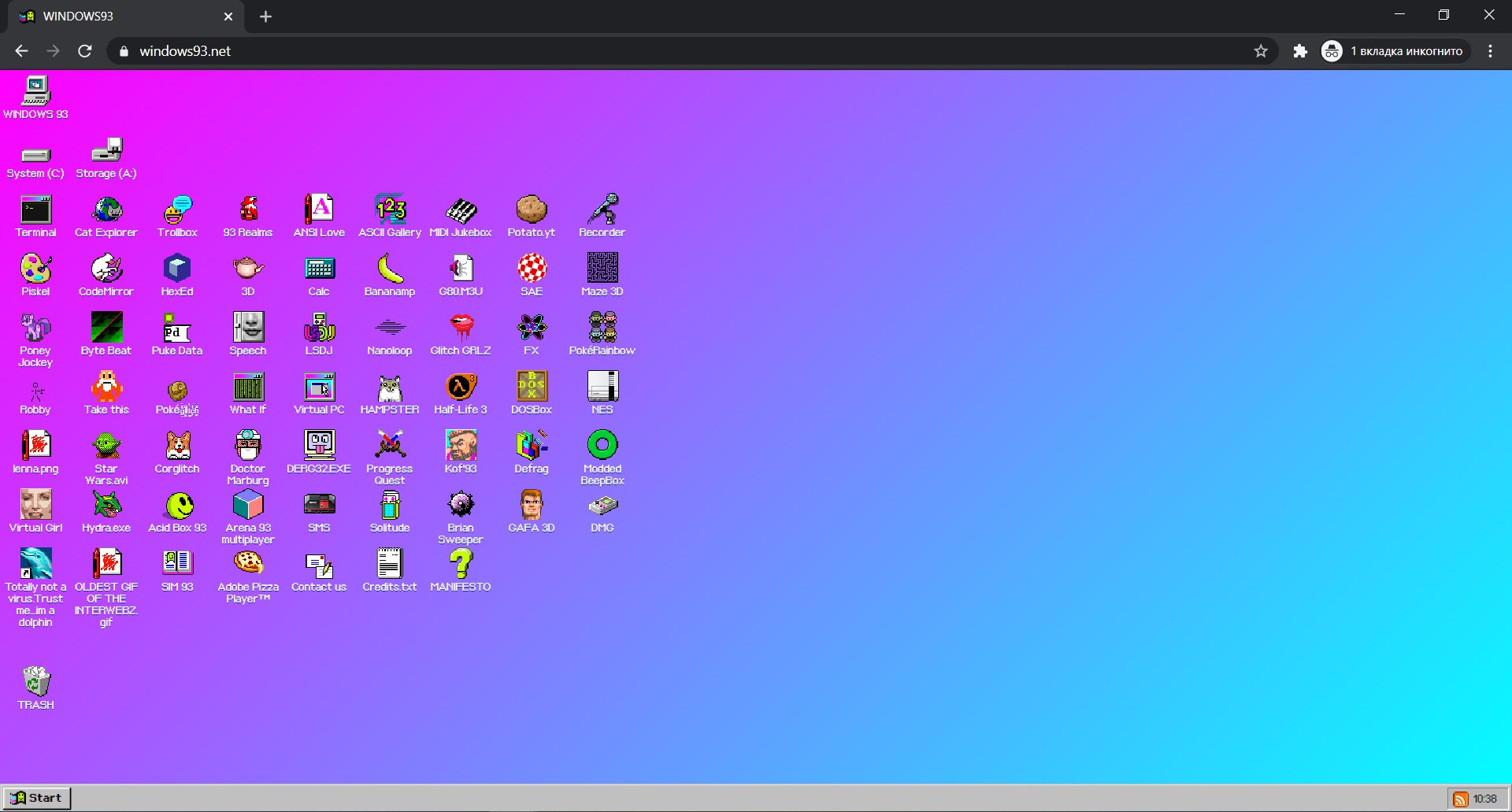The width and height of the screenshot is (1512, 812).
Task: Launch the Defrag icon
Action: click(x=532, y=452)
